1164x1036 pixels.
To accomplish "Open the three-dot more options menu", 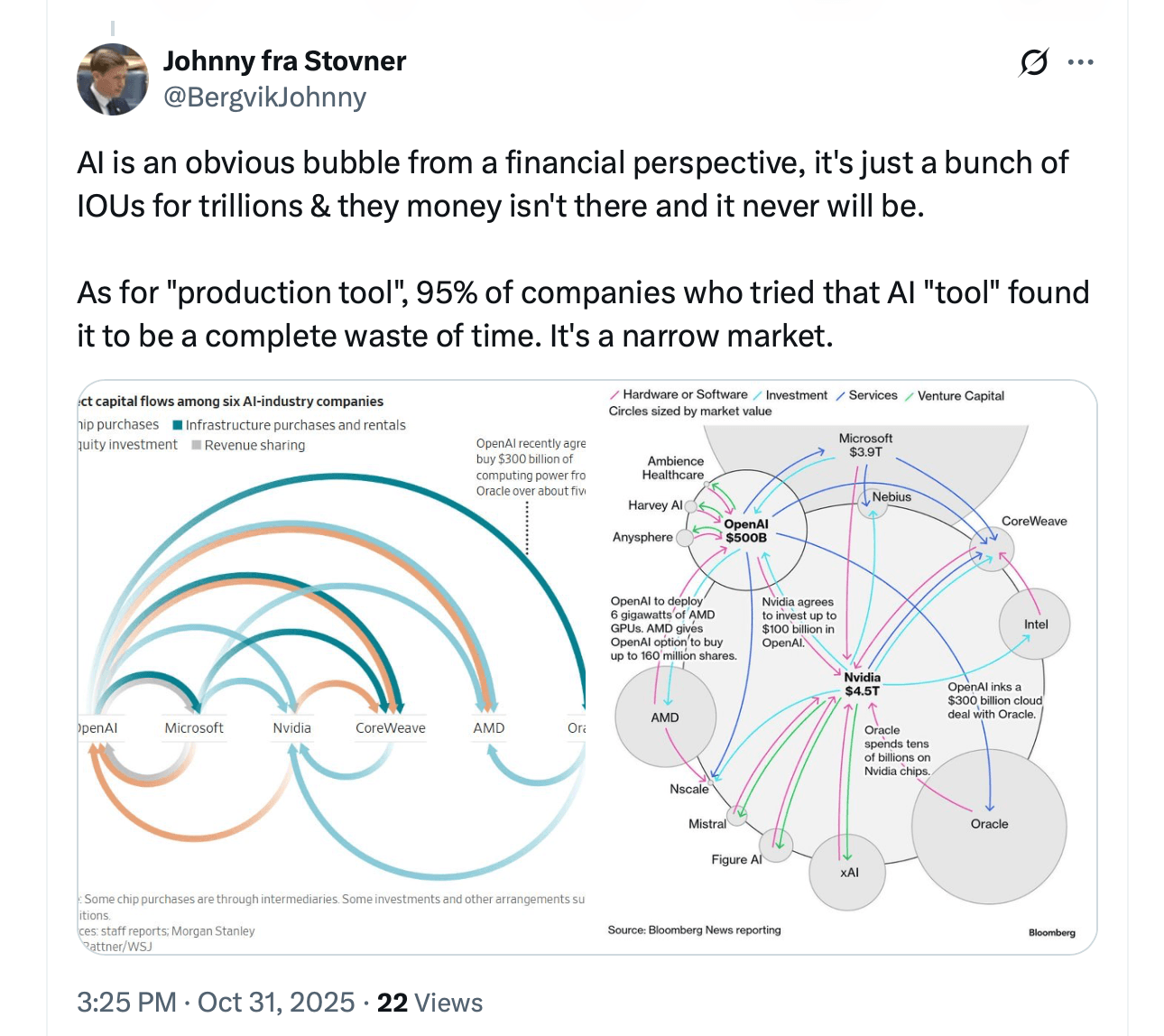I will [1080, 62].
